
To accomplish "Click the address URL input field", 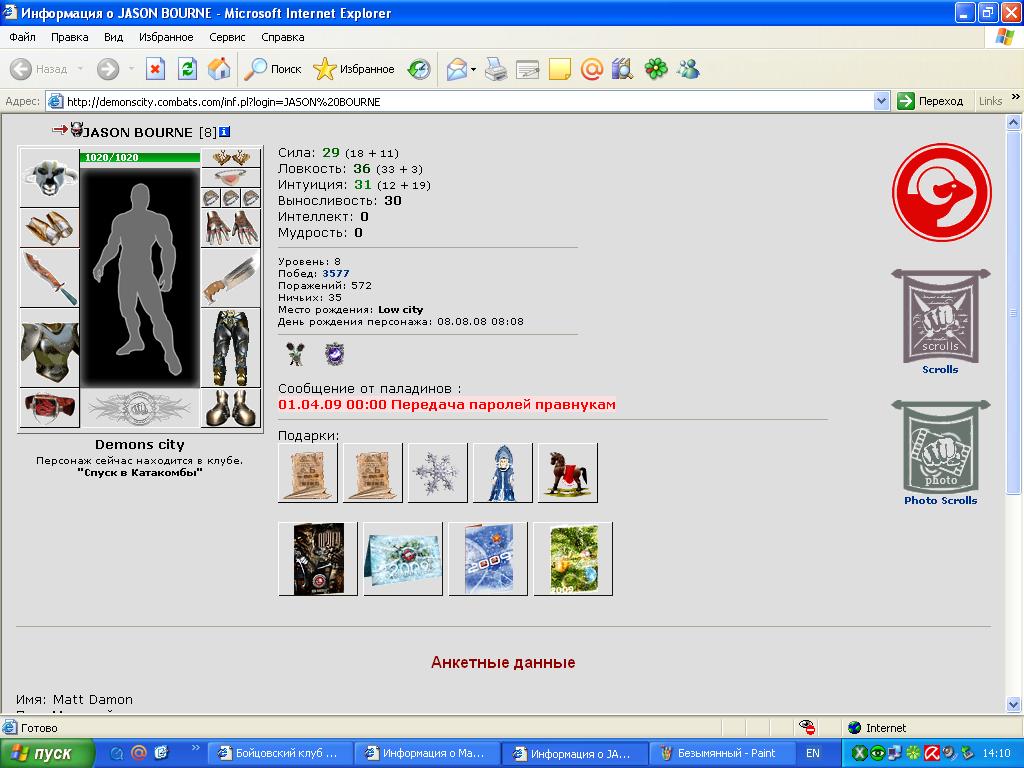I will click(460, 101).
